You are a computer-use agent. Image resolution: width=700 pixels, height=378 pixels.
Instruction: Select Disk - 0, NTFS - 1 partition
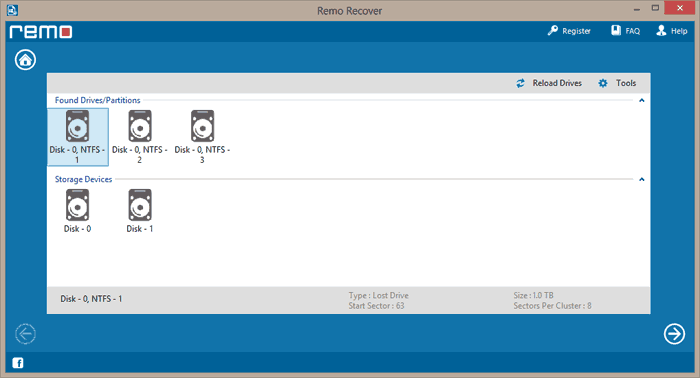click(78, 137)
